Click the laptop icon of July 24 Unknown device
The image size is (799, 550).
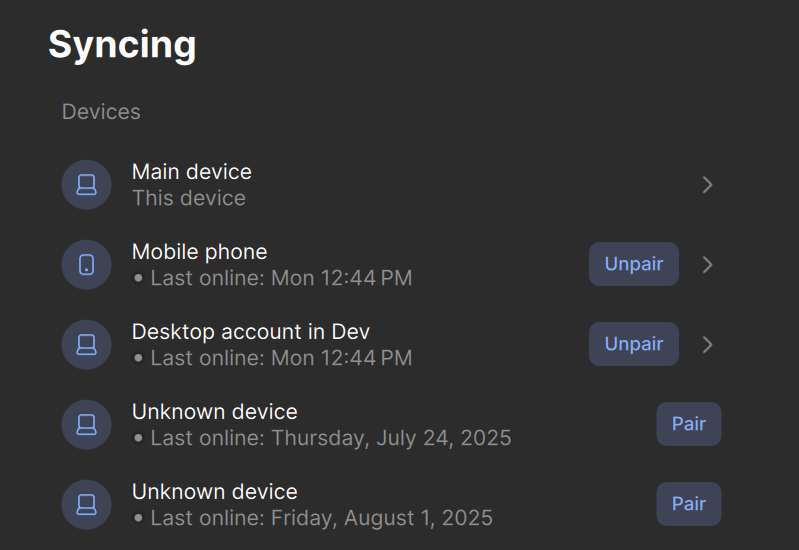point(87,425)
